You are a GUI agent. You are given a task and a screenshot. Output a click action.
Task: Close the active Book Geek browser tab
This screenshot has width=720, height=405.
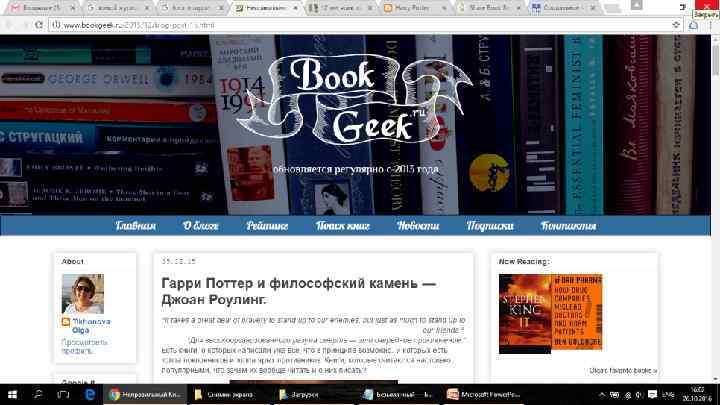[x=296, y=8]
